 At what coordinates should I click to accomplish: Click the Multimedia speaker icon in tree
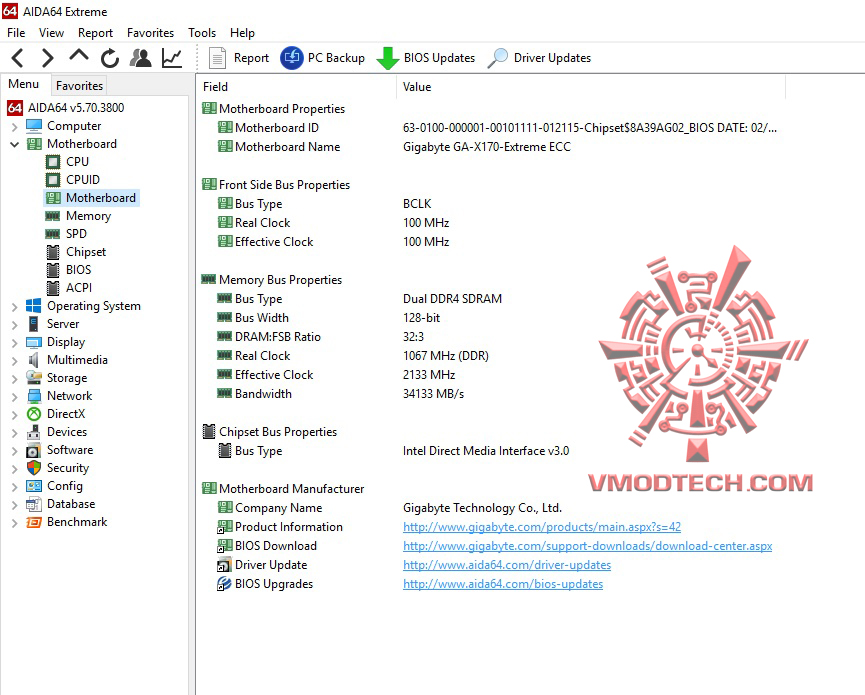pyautogui.click(x=34, y=360)
